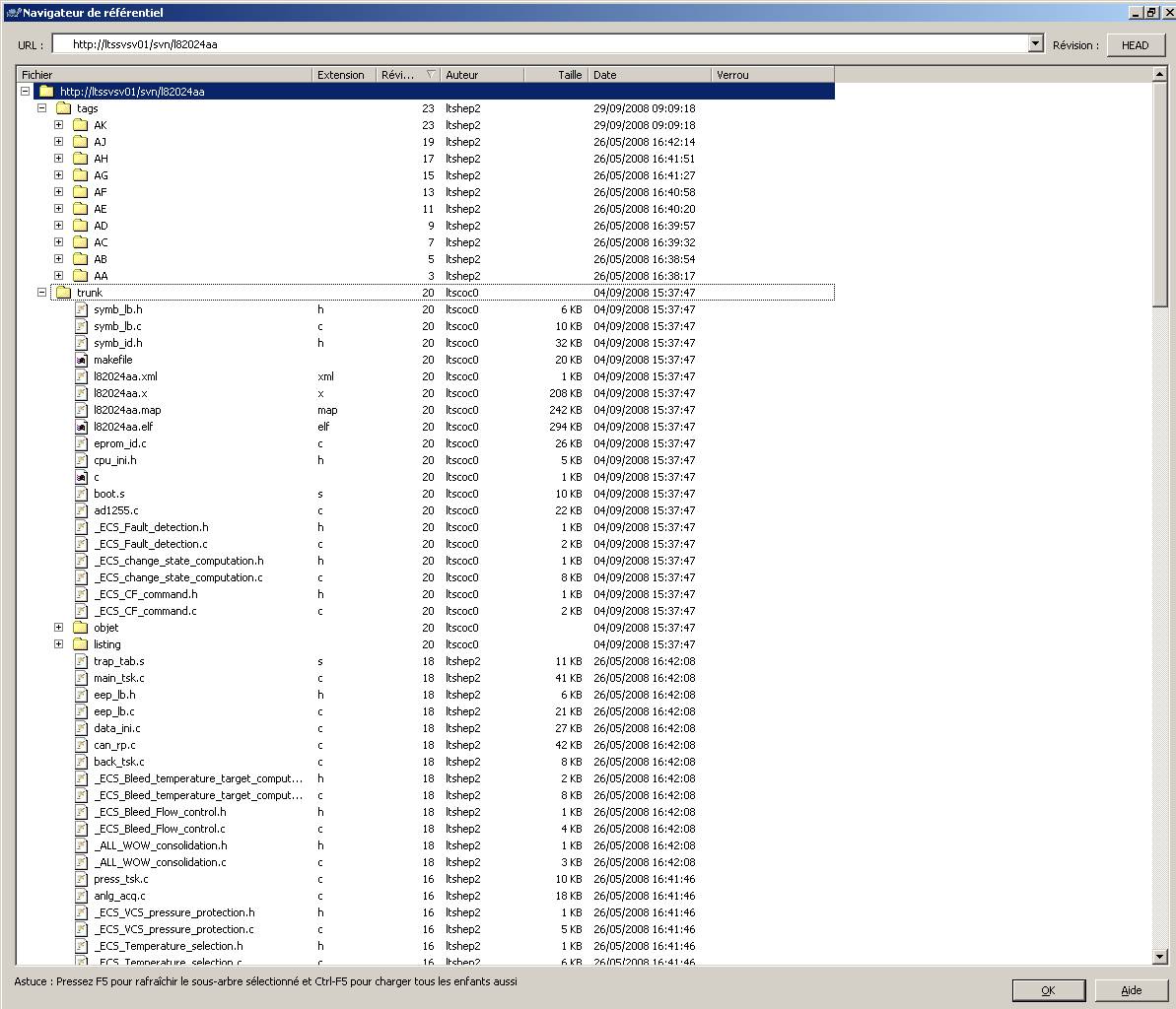The height and width of the screenshot is (1009, 1176).
Task: Click the press_tsk.c file icon
Action: click(81, 879)
